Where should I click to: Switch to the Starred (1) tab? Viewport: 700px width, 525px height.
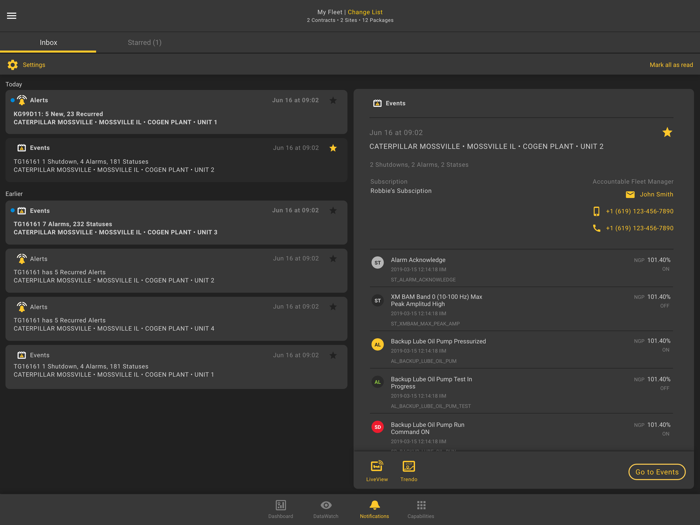click(x=144, y=42)
